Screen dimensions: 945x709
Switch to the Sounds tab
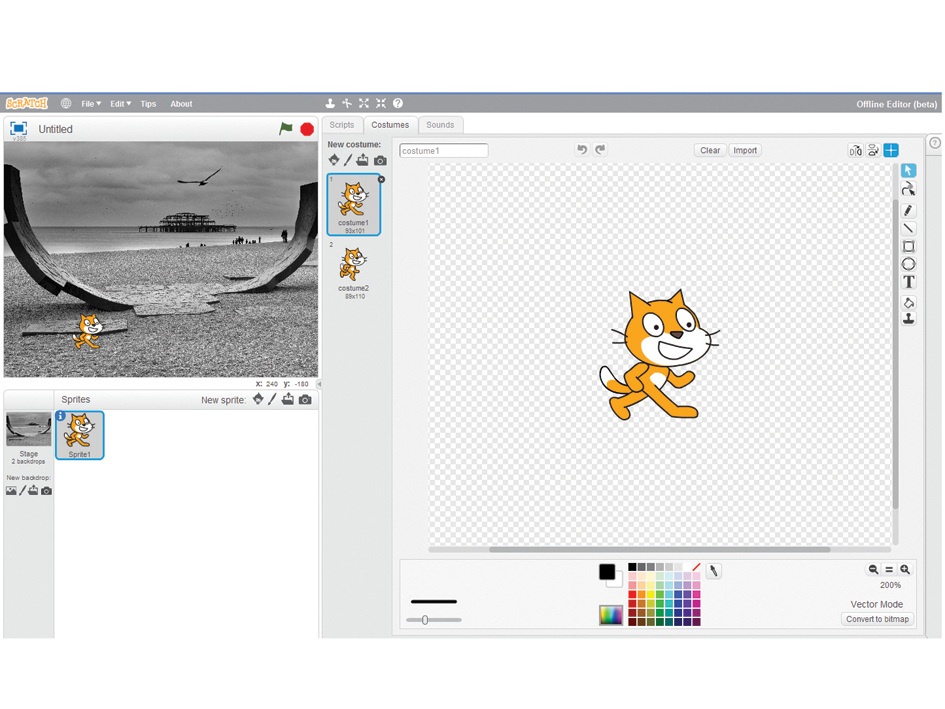(440, 125)
